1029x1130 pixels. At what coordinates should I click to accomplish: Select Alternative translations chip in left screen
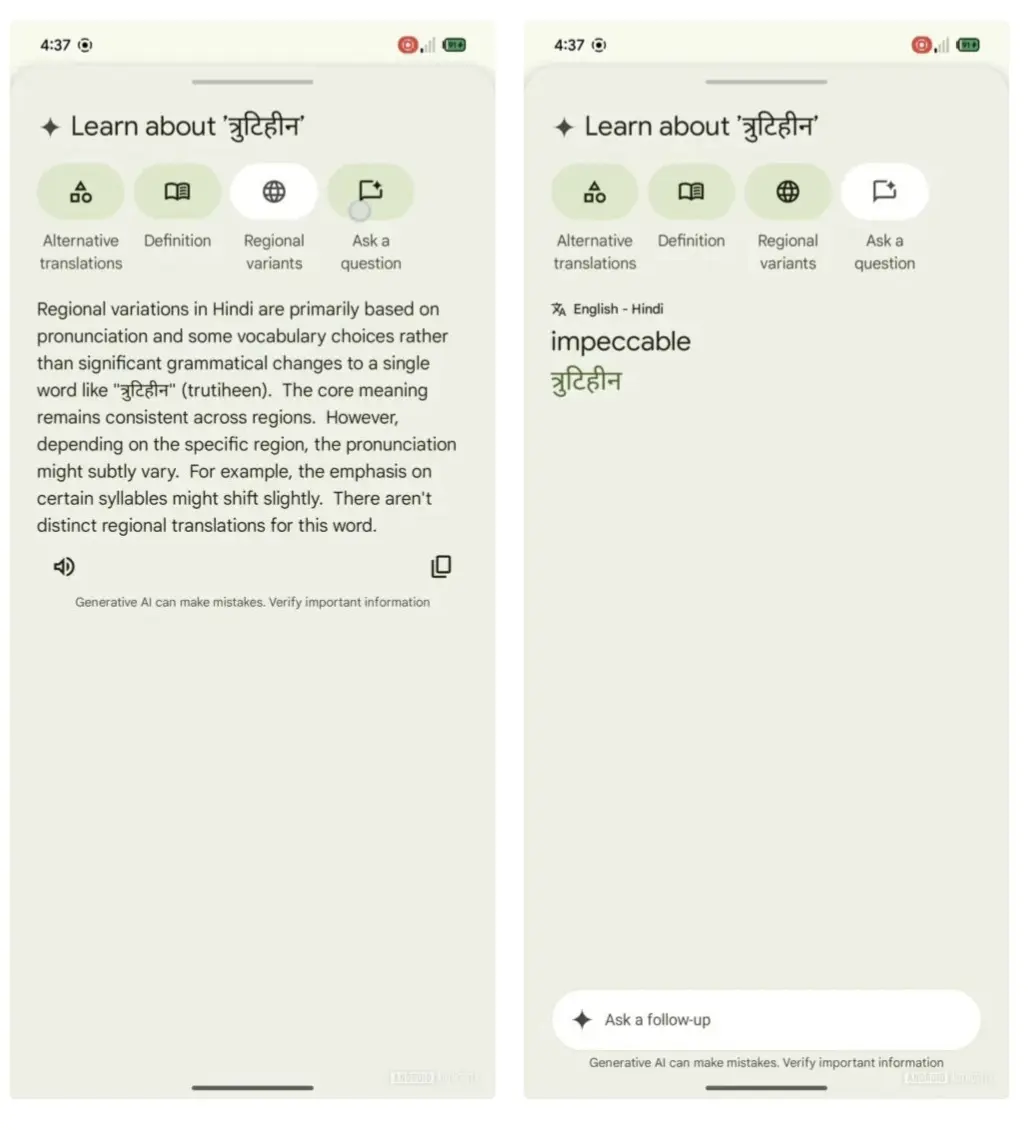[x=81, y=192]
